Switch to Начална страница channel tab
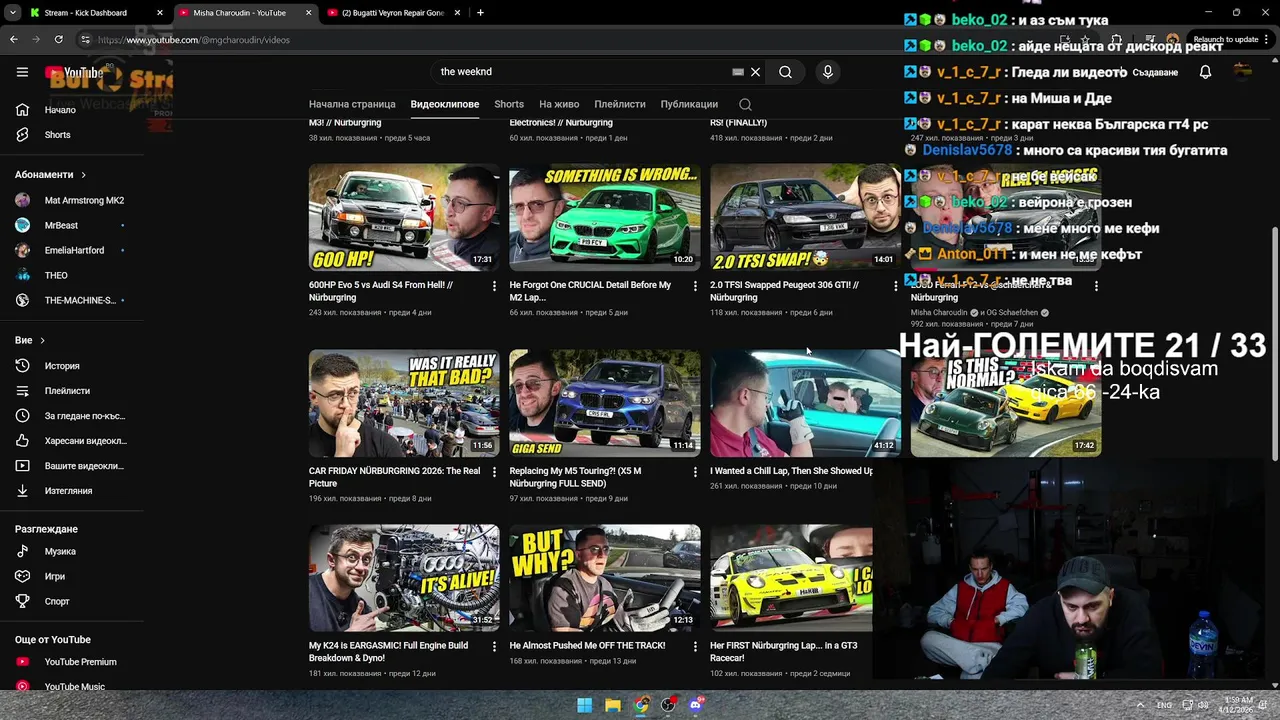 (352, 104)
